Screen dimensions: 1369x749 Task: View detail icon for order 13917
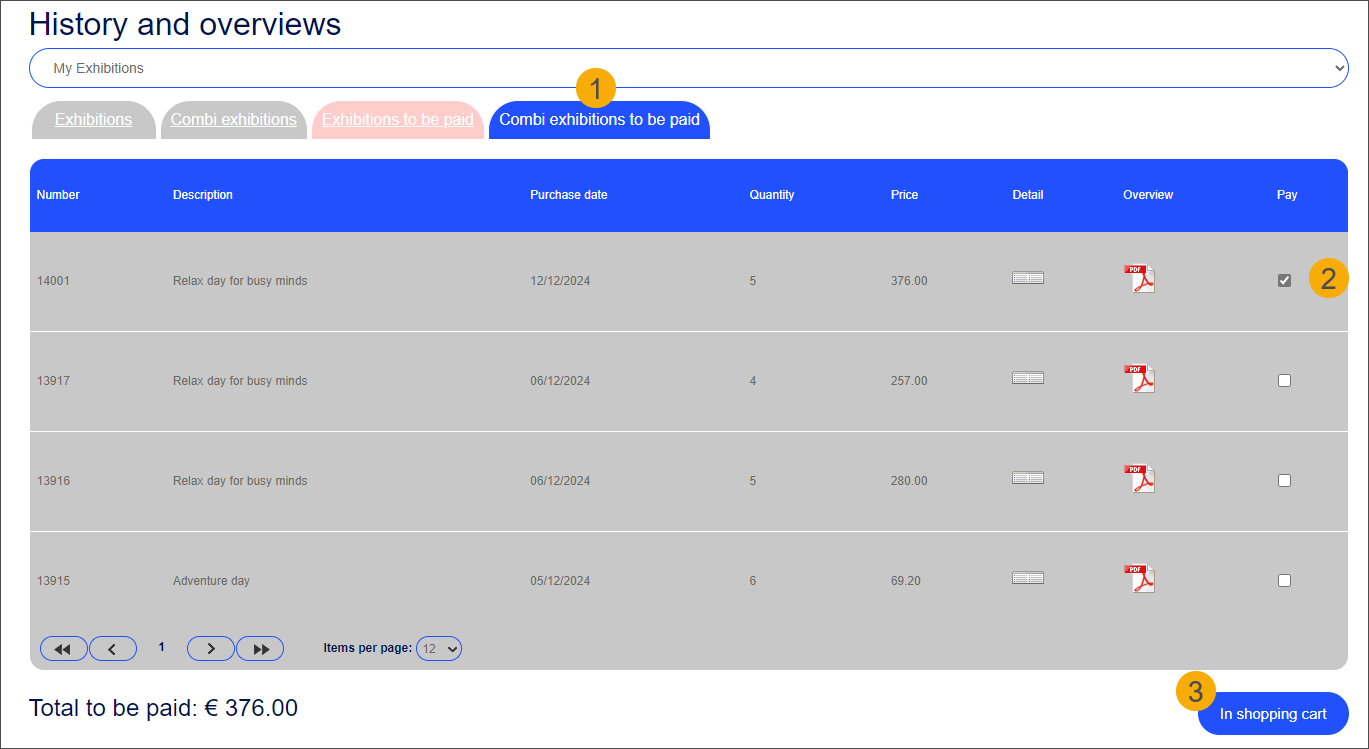coord(1027,378)
